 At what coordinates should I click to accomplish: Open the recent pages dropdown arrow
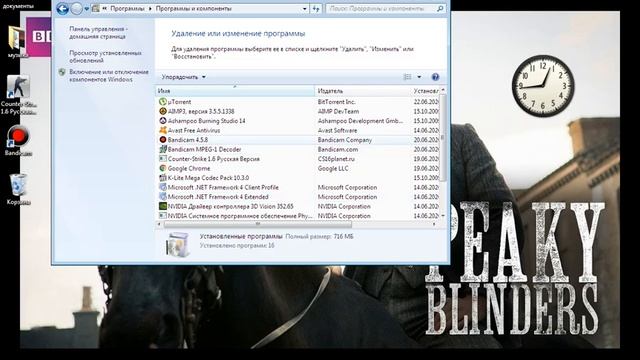point(87,9)
